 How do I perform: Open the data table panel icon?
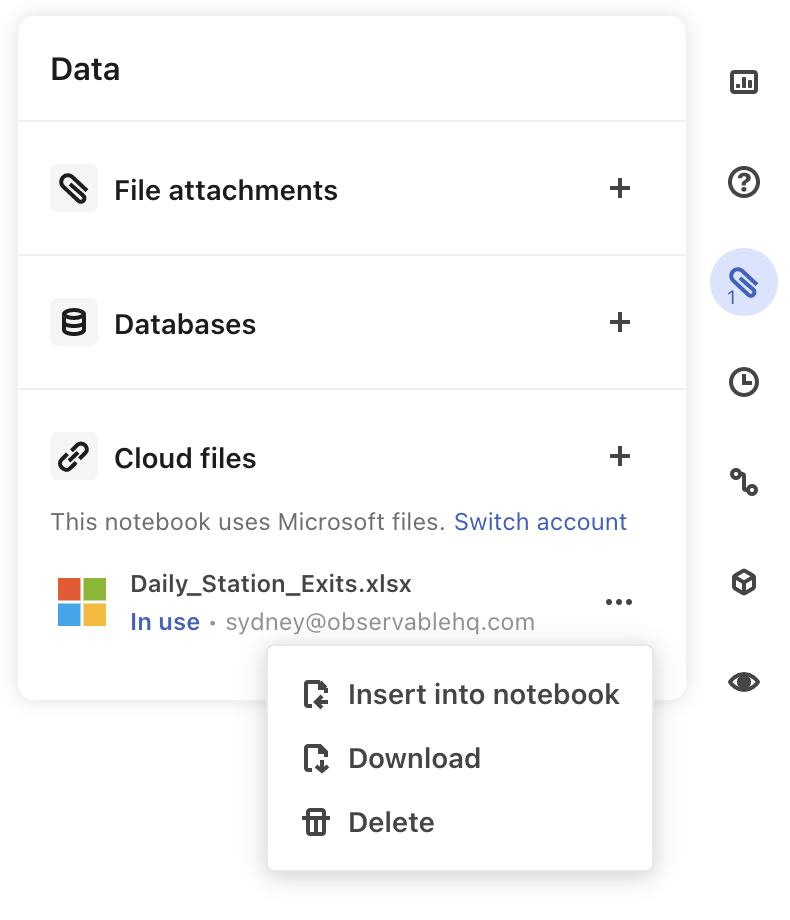click(x=744, y=83)
